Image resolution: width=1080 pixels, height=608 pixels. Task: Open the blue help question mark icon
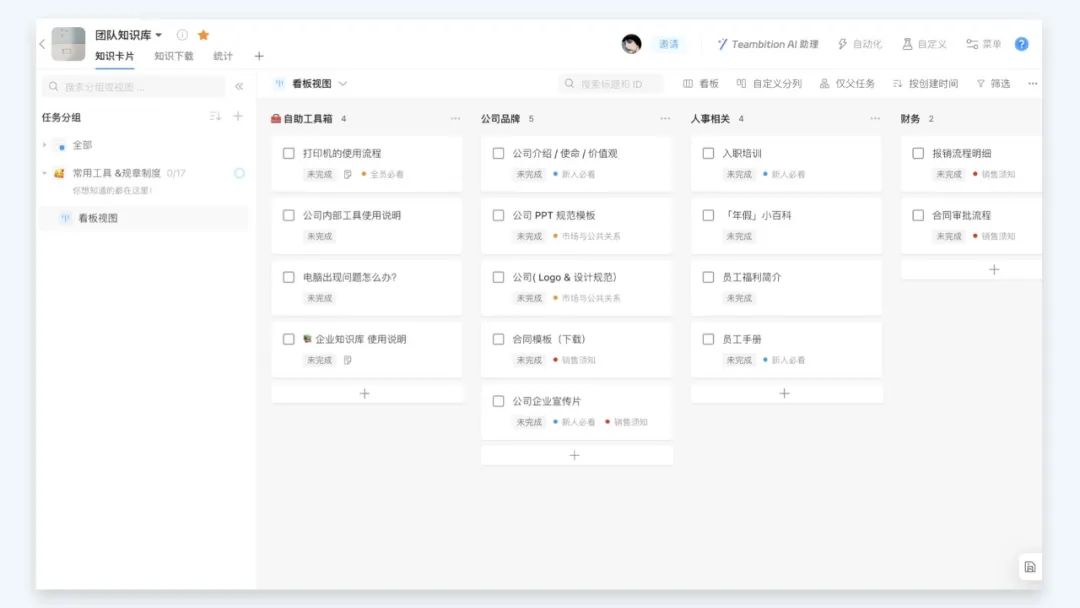coord(1021,44)
